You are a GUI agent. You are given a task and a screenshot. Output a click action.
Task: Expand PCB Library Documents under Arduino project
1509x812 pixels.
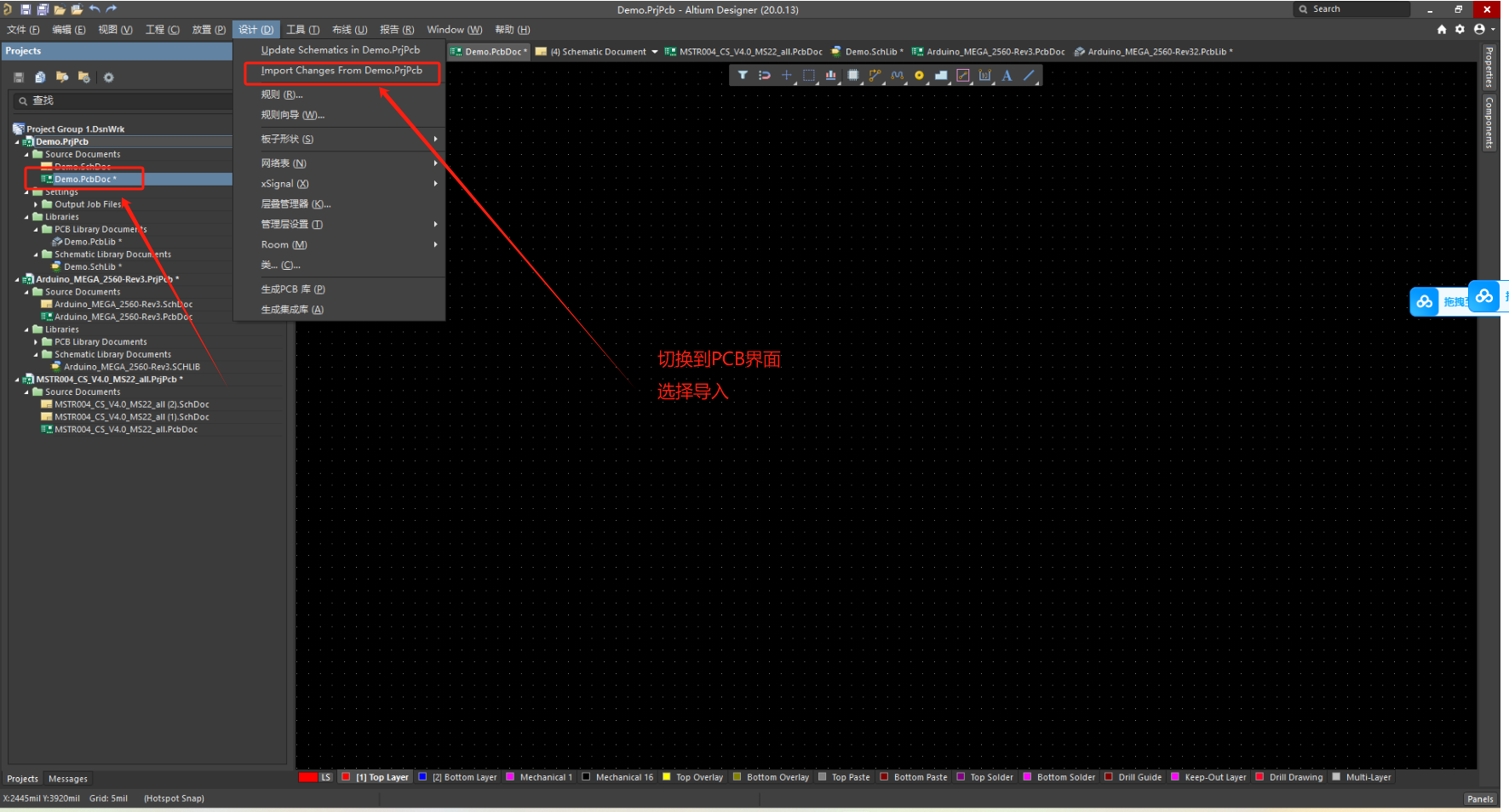[36, 342]
